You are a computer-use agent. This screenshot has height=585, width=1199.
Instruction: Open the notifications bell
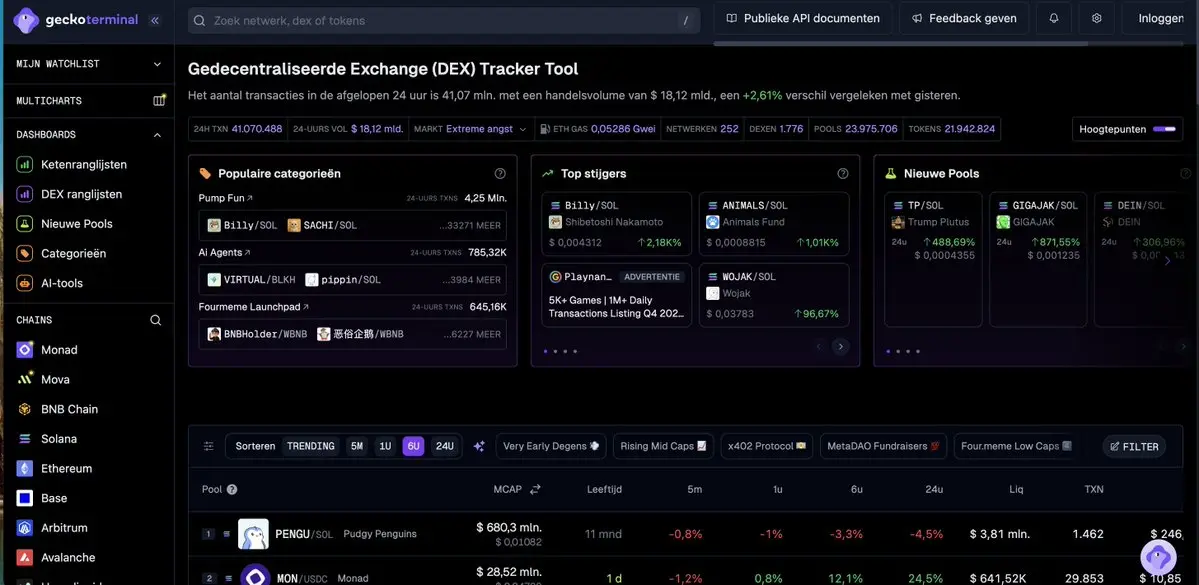(1054, 18)
